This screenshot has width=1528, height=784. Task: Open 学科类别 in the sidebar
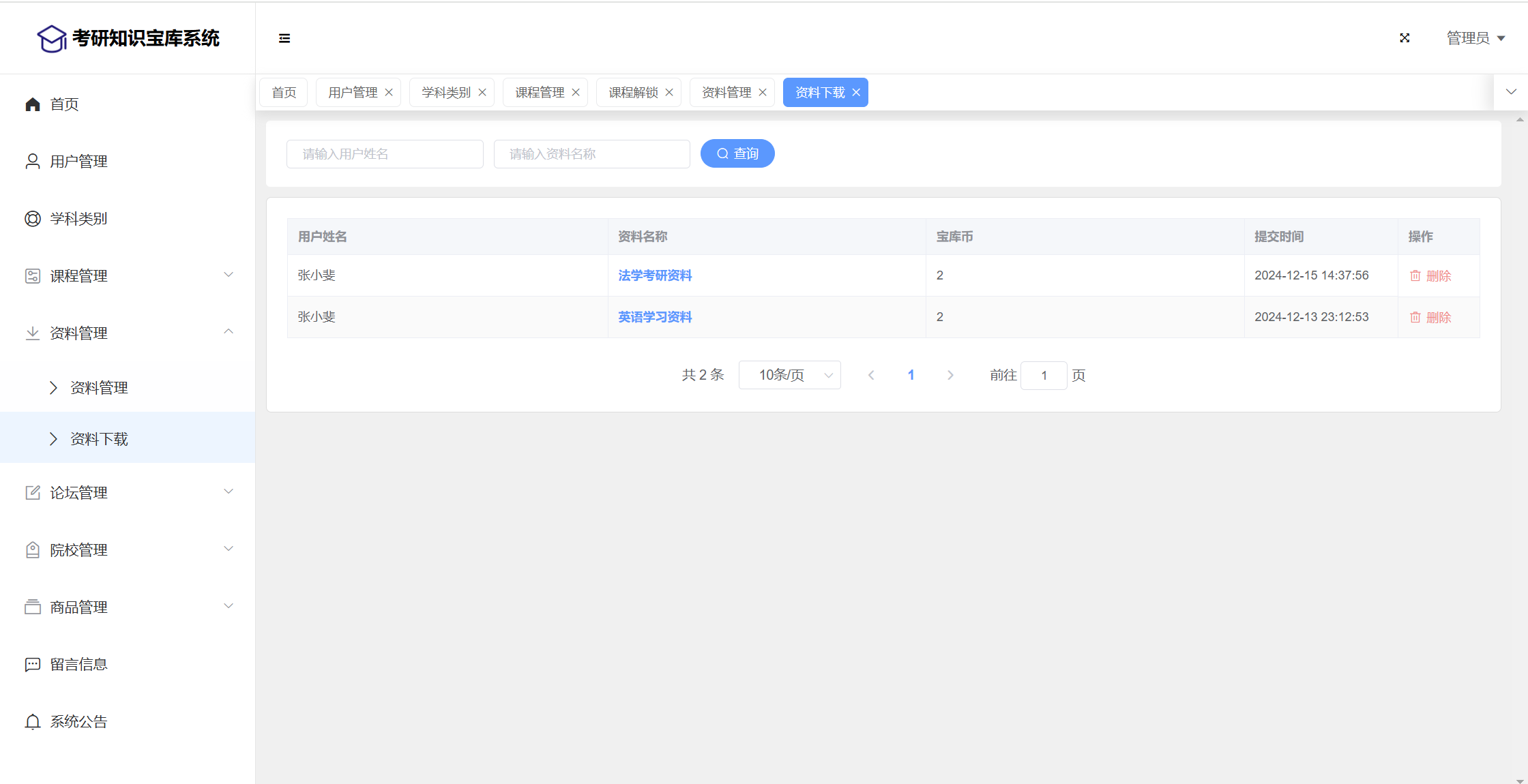[x=78, y=219]
